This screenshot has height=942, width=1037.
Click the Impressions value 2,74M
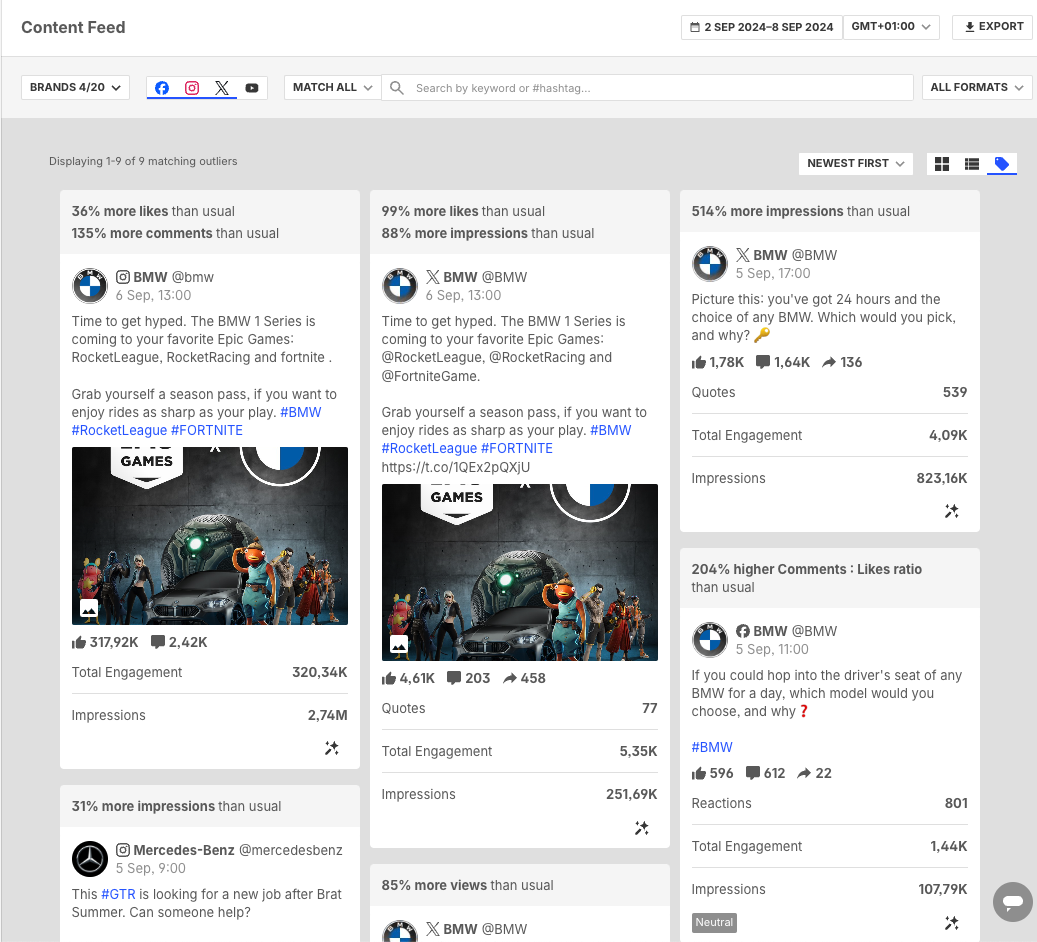(x=327, y=715)
